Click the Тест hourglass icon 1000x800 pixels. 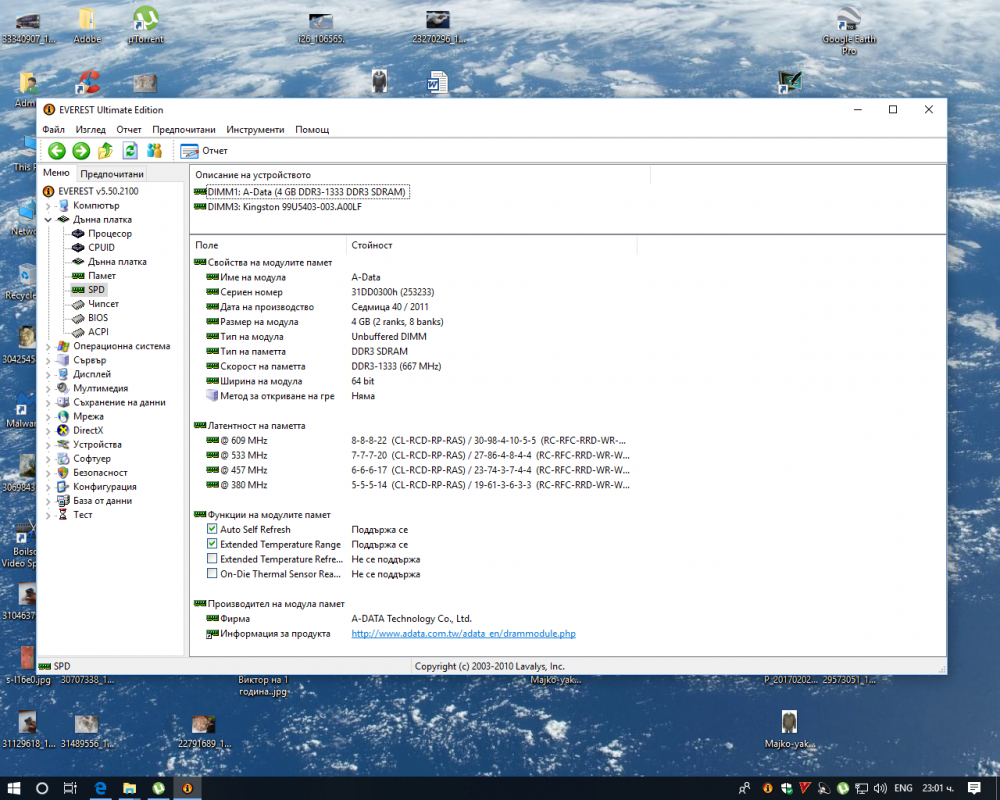click(x=62, y=514)
